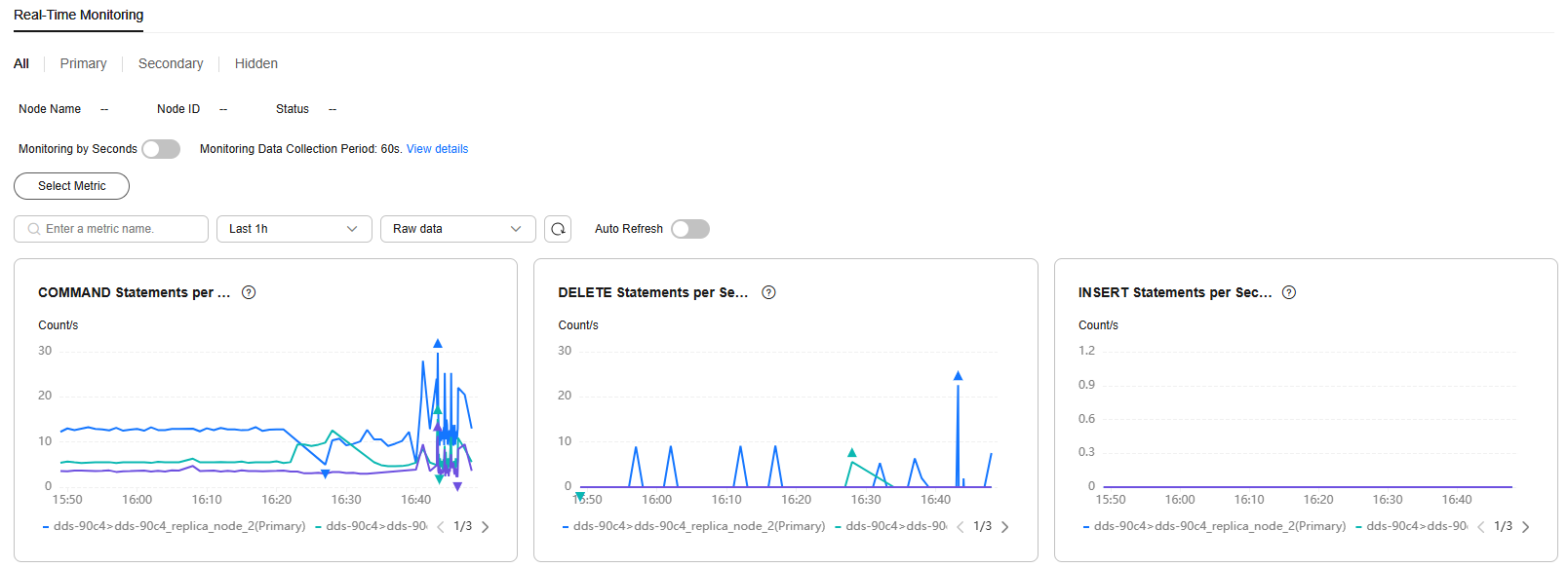Click the Node ID label
Image resolution: width=1568 pixels, height=568 pixels.
tap(178, 109)
